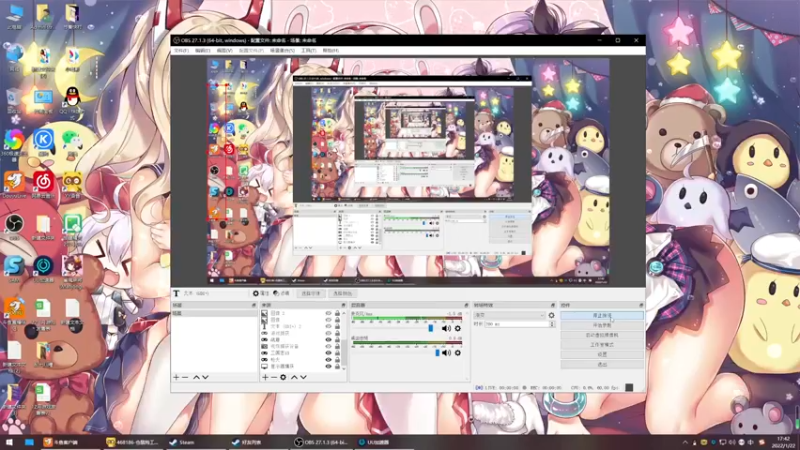This screenshot has width=800, height=450.
Task: Open 编辑 menu in OBS menu bar
Action: pyautogui.click(x=203, y=51)
